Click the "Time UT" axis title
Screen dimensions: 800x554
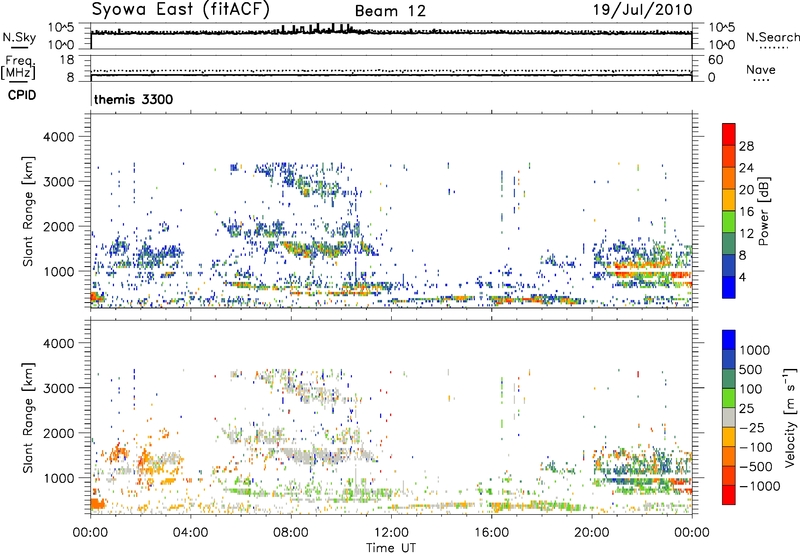tap(391, 547)
